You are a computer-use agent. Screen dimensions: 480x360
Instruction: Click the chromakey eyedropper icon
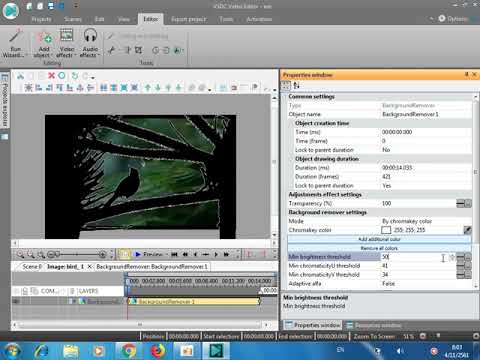click(467, 230)
